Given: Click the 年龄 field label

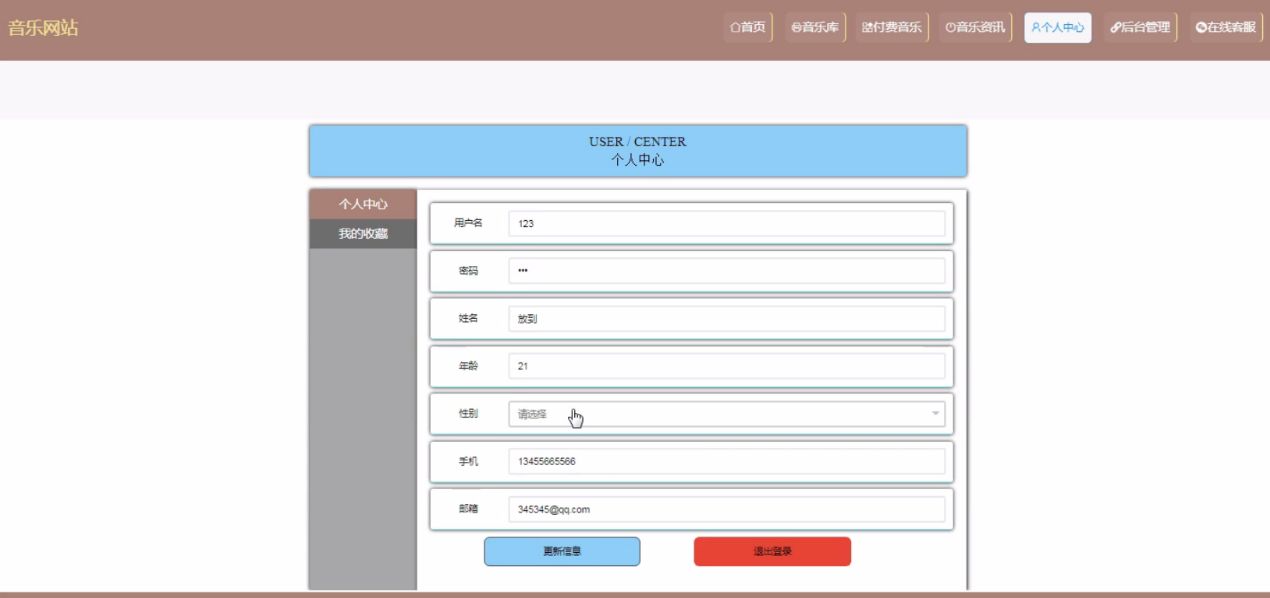Looking at the screenshot, I should (x=468, y=366).
